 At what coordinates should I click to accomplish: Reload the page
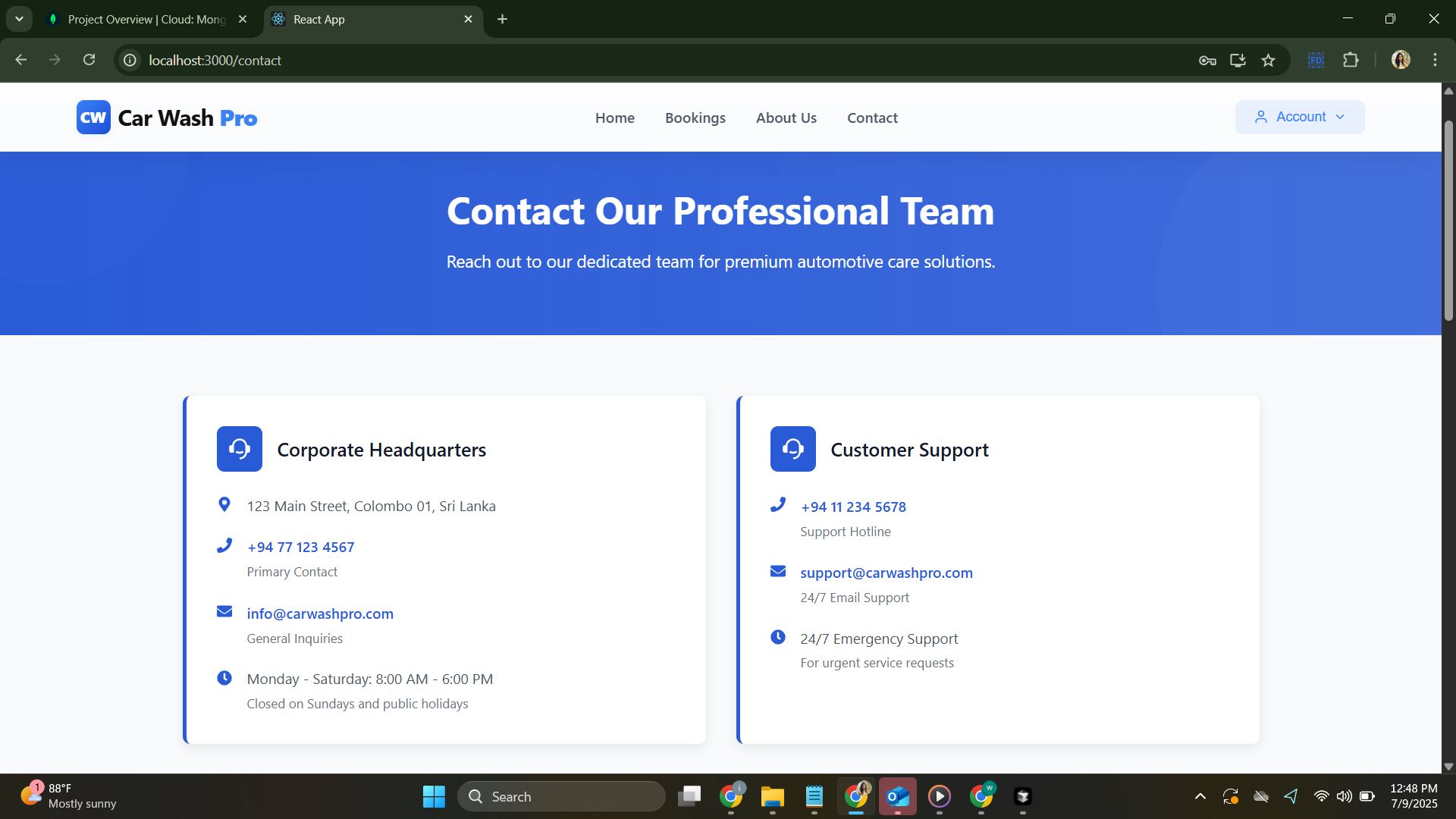[x=89, y=60]
